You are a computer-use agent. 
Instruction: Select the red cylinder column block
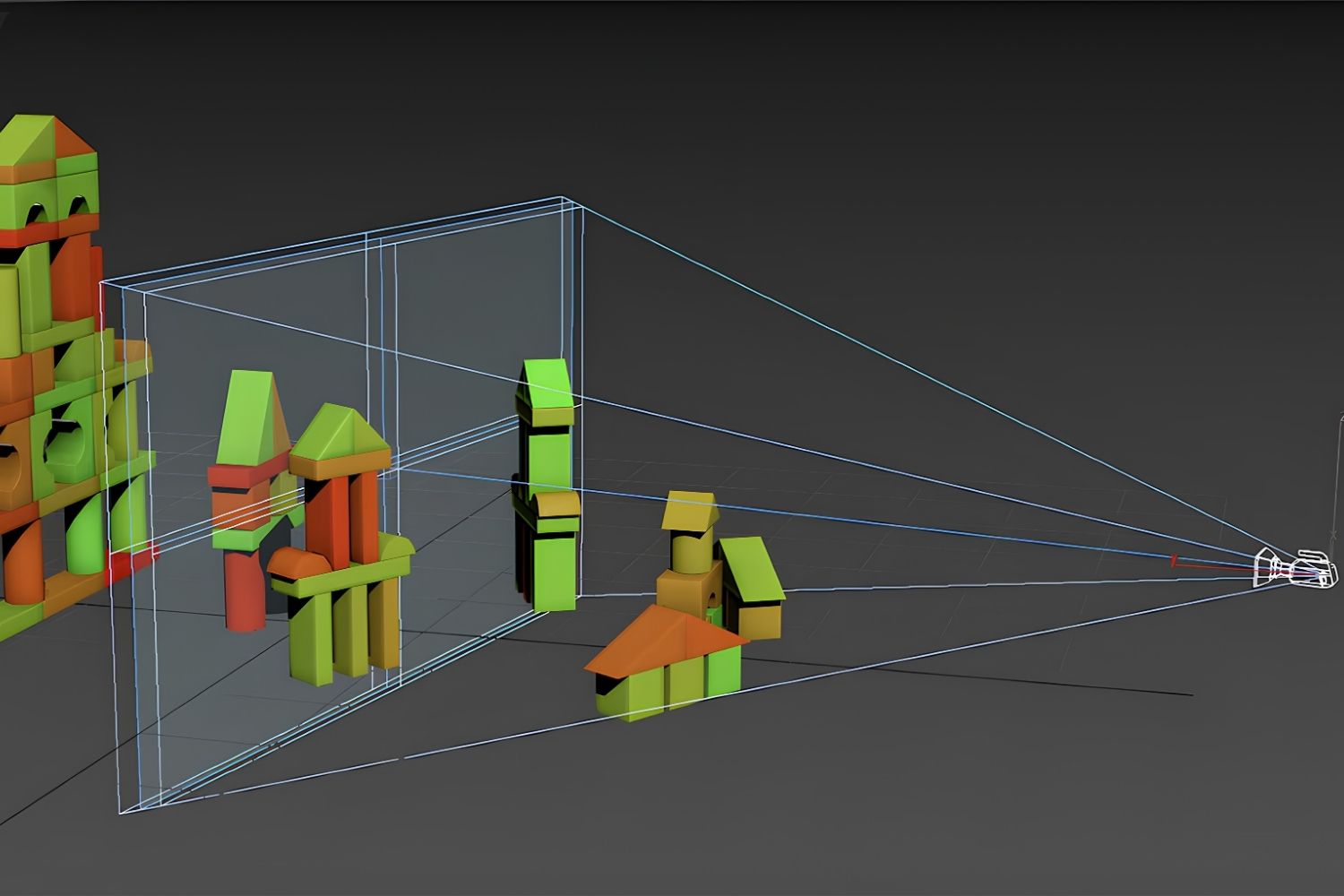pyautogui.click(x=246, y=590)
